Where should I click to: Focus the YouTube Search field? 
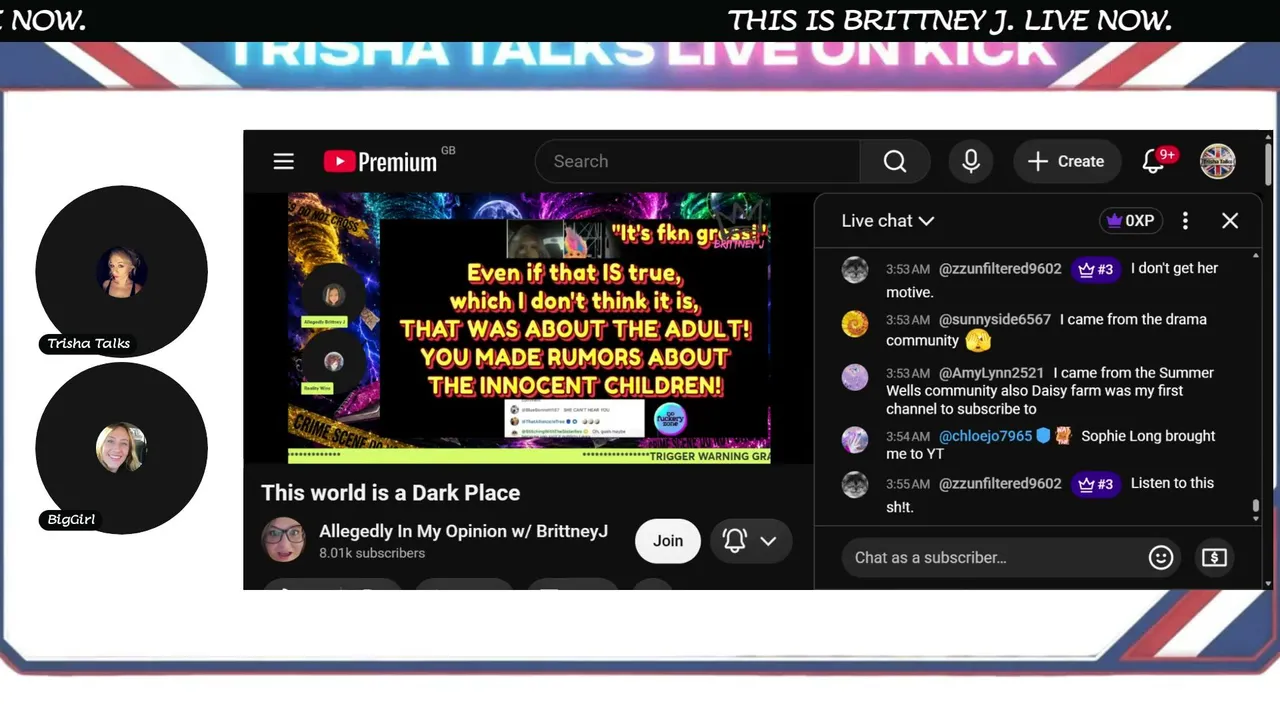point(697,161)
